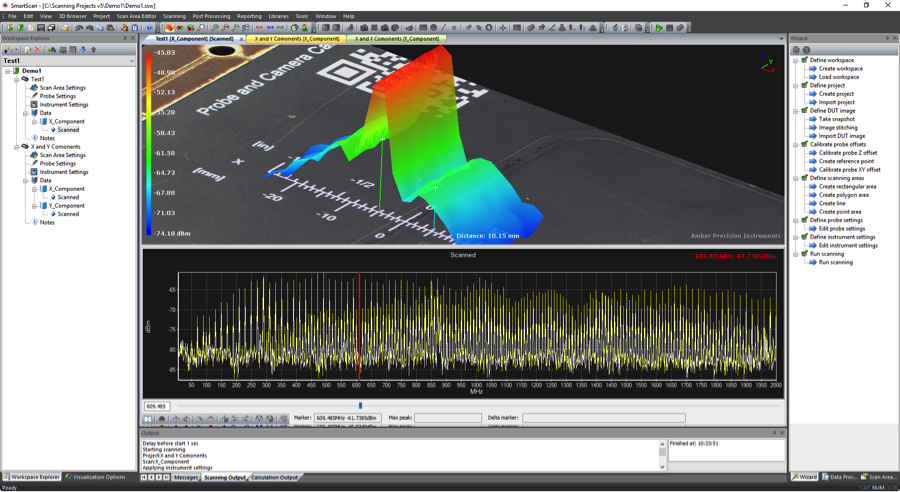This screenshot has height=492, width=900.
Task: Open the Post Processing menu
Action: coord(211,16)
